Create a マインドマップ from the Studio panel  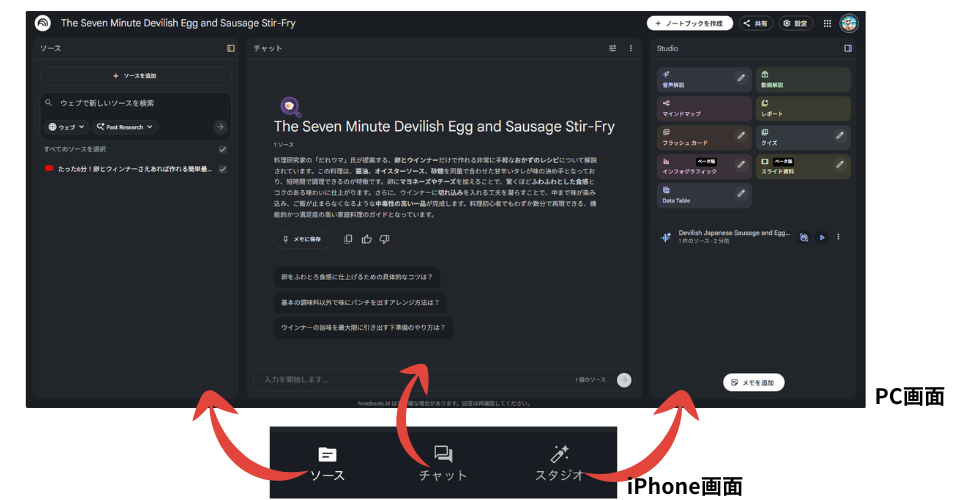[x=704, y=108]
